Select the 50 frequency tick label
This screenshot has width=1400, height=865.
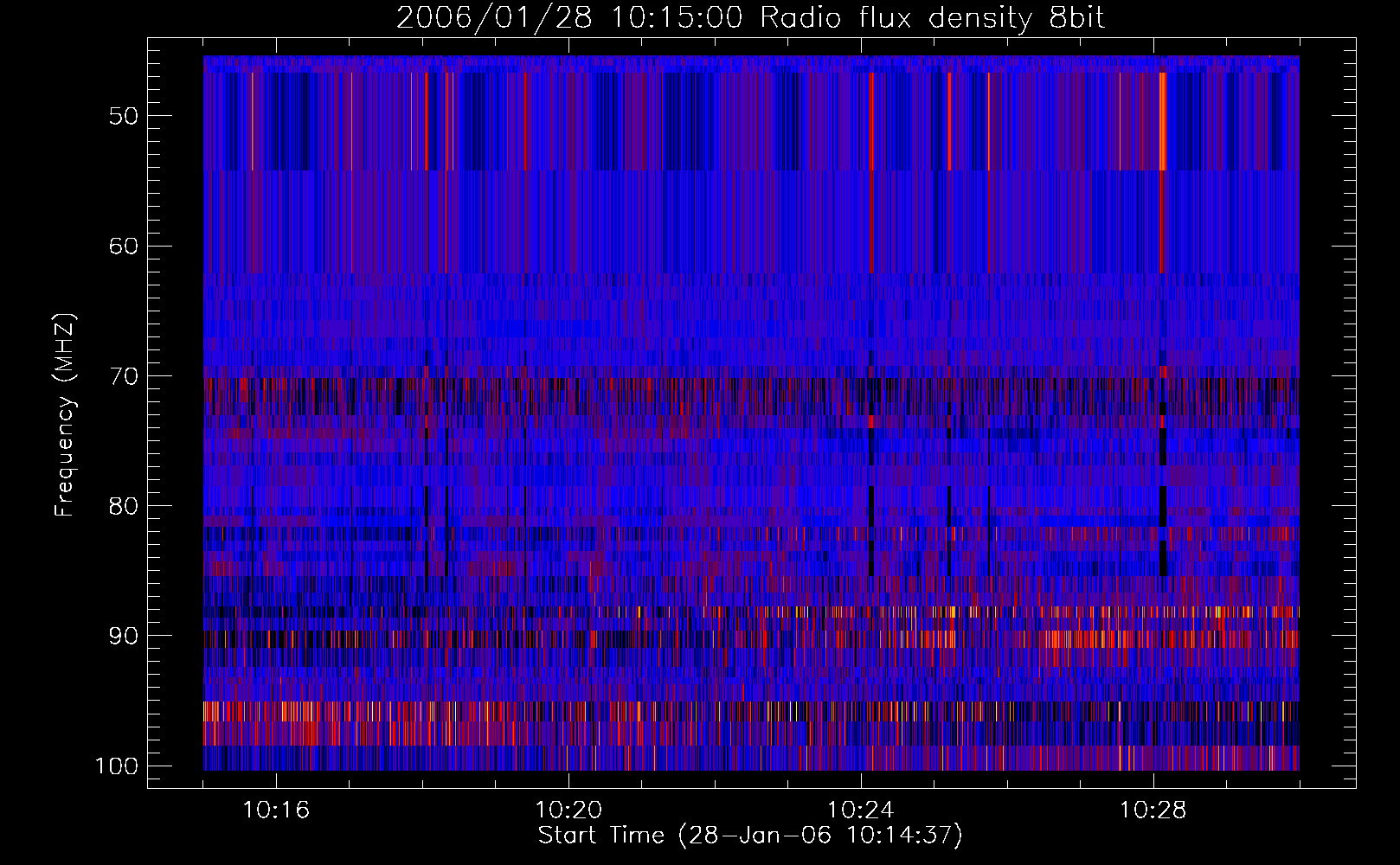click(x=124, y=116)
